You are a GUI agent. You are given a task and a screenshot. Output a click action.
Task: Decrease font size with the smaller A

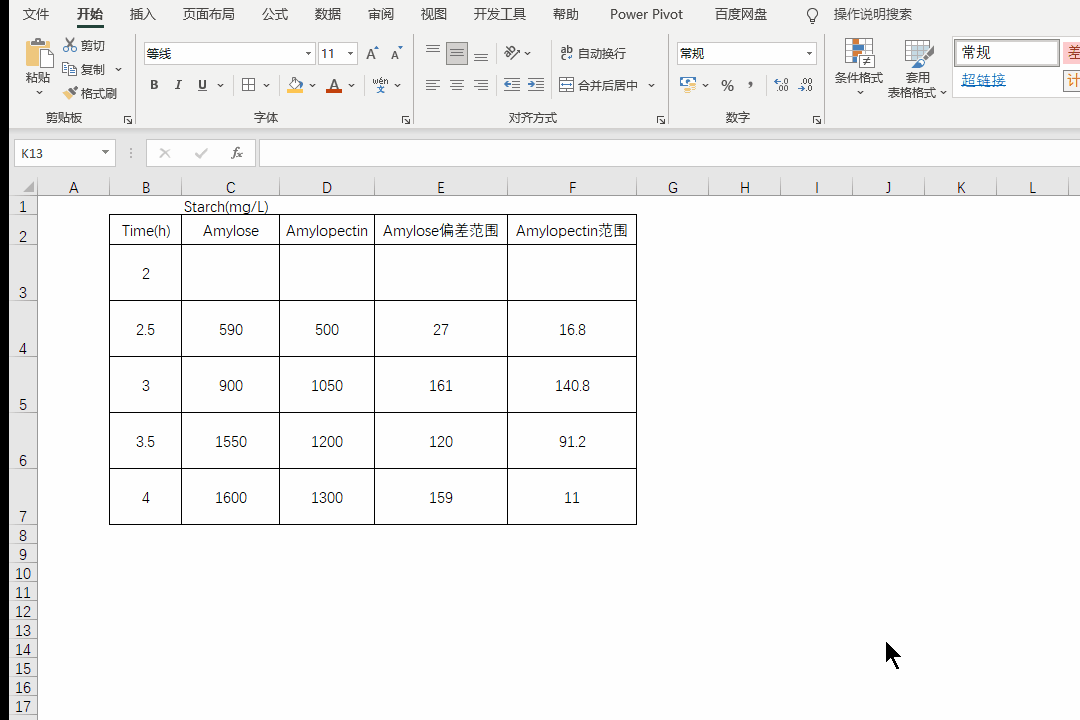click(396, 54)
